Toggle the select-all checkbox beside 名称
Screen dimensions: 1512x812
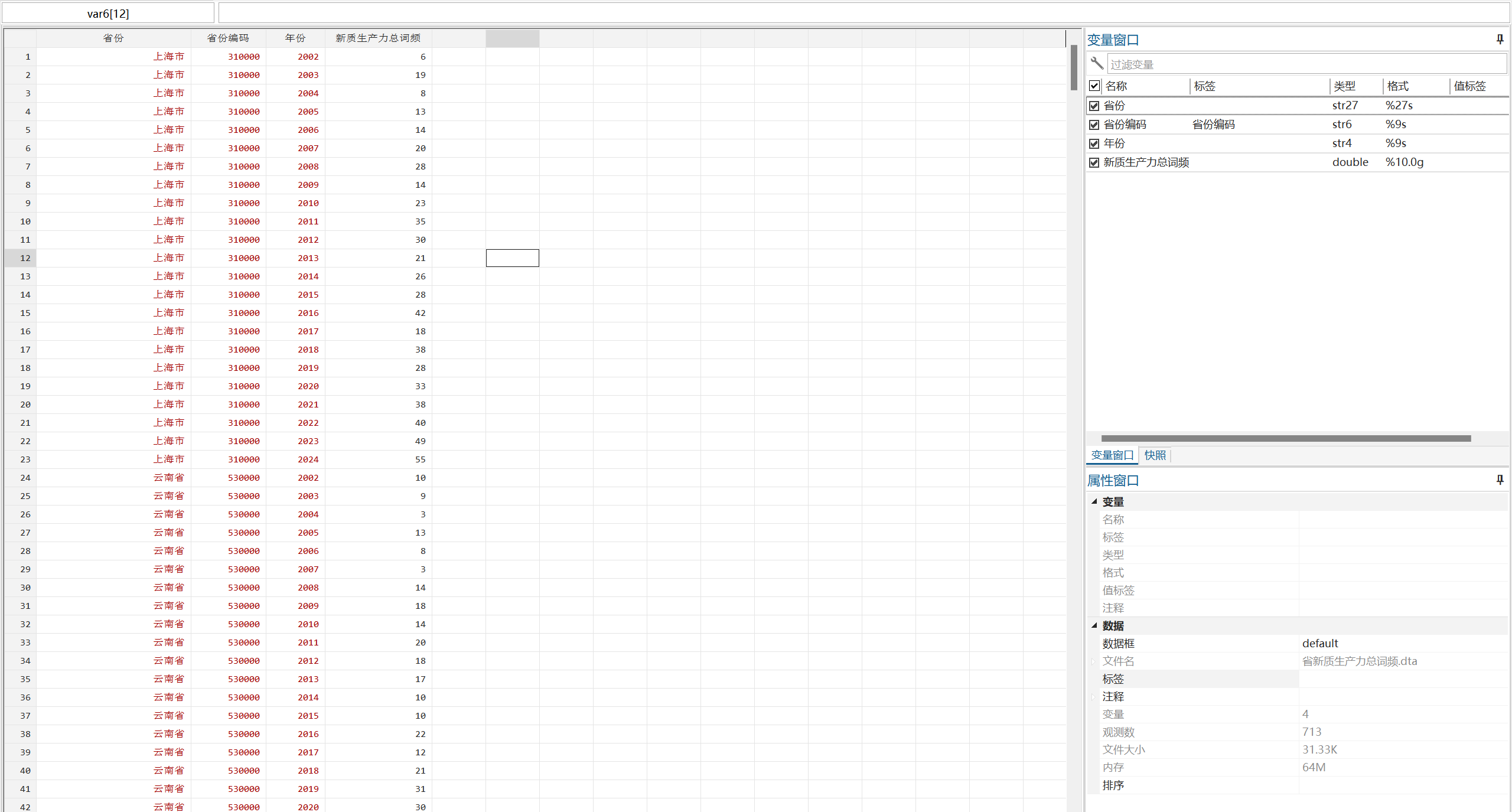(x=1094, y=86)
